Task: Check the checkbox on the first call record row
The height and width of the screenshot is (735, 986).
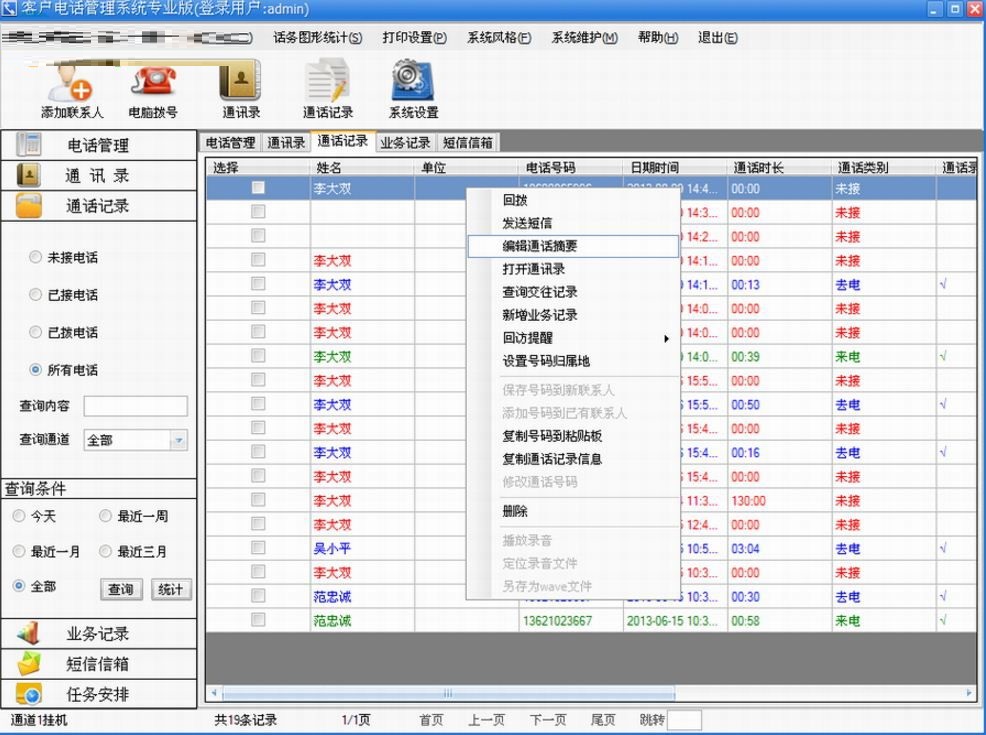Action: tap(257, 187)
